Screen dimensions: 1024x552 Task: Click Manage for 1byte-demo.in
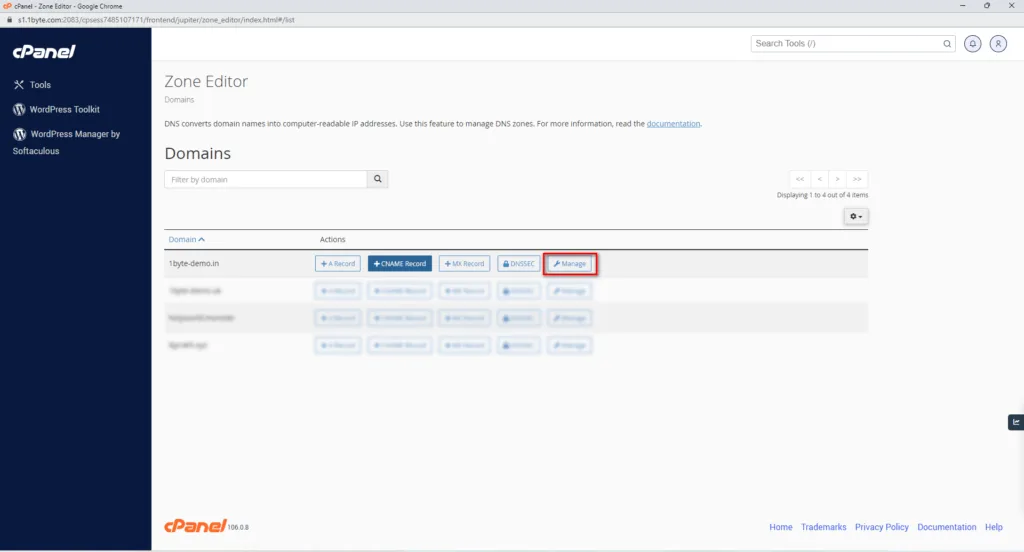pyautogui.click(x=570, y=263)
